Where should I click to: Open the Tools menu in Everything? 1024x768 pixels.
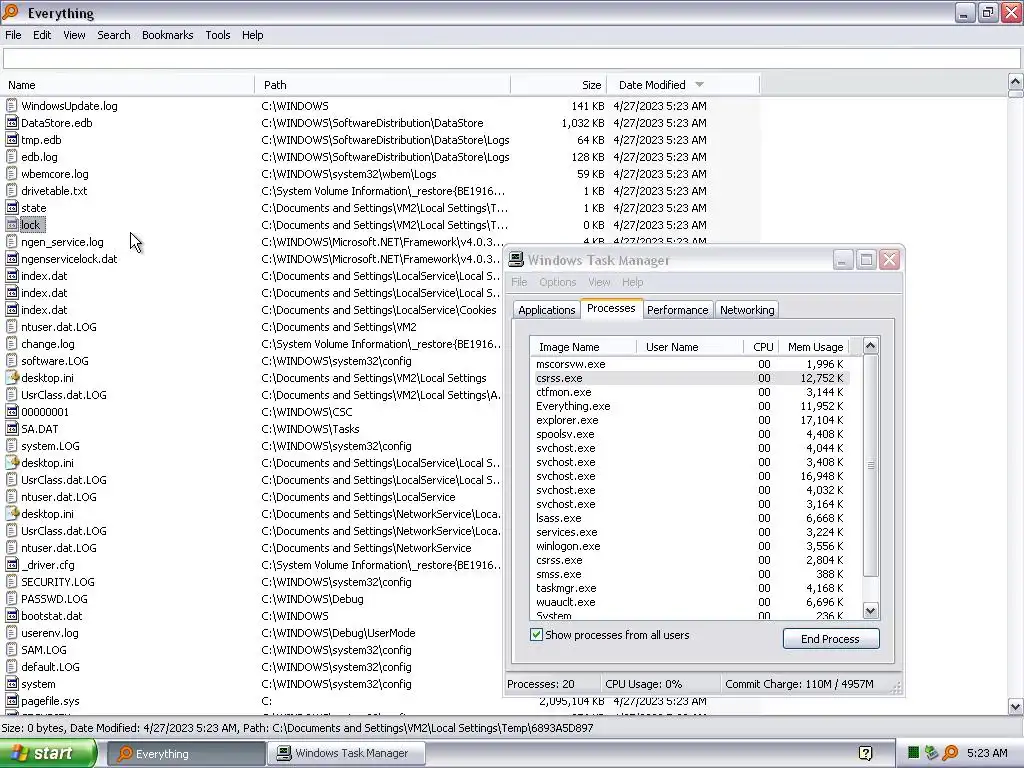pos(217,35)
